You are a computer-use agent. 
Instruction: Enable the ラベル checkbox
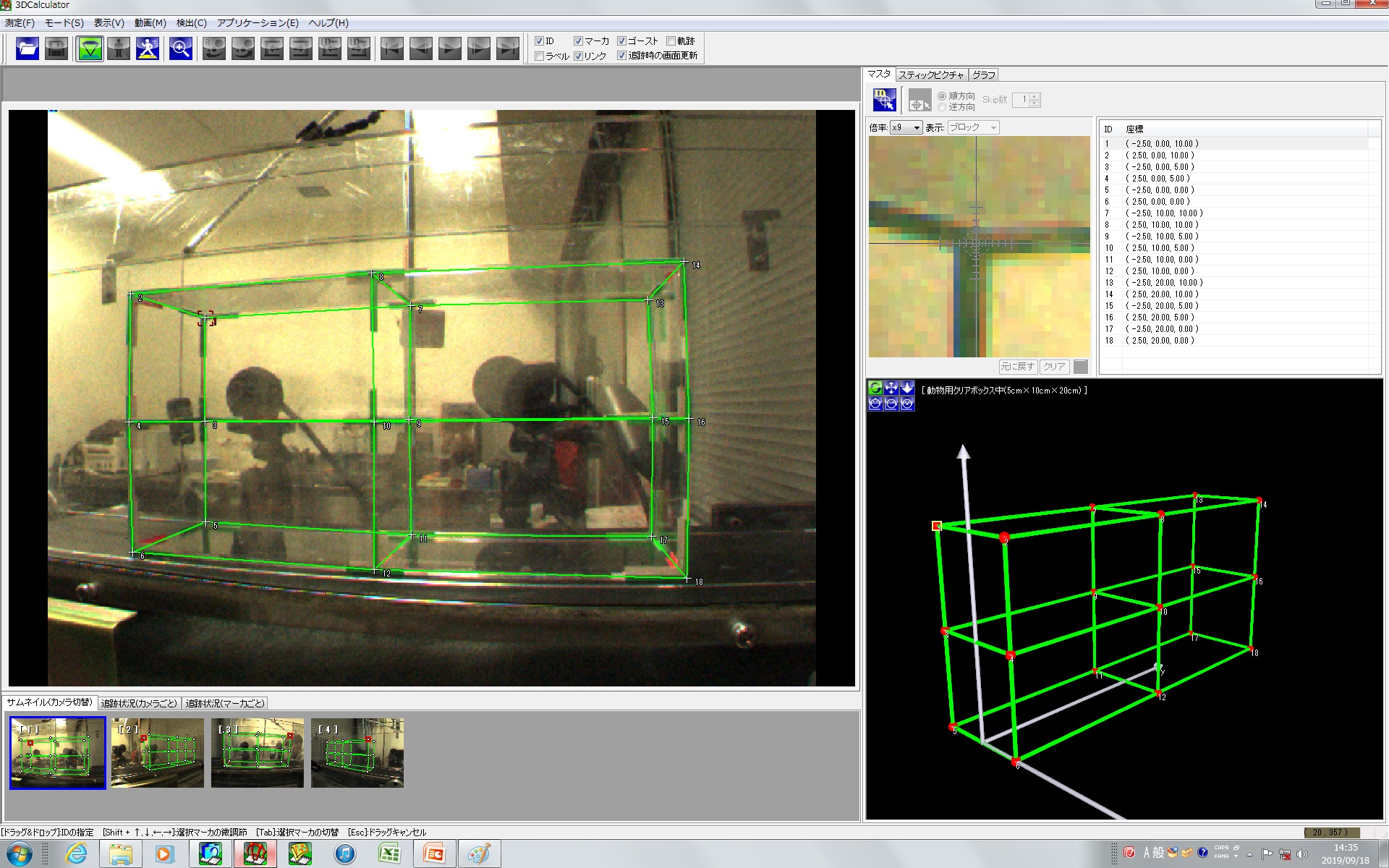[x=539, y=56]
